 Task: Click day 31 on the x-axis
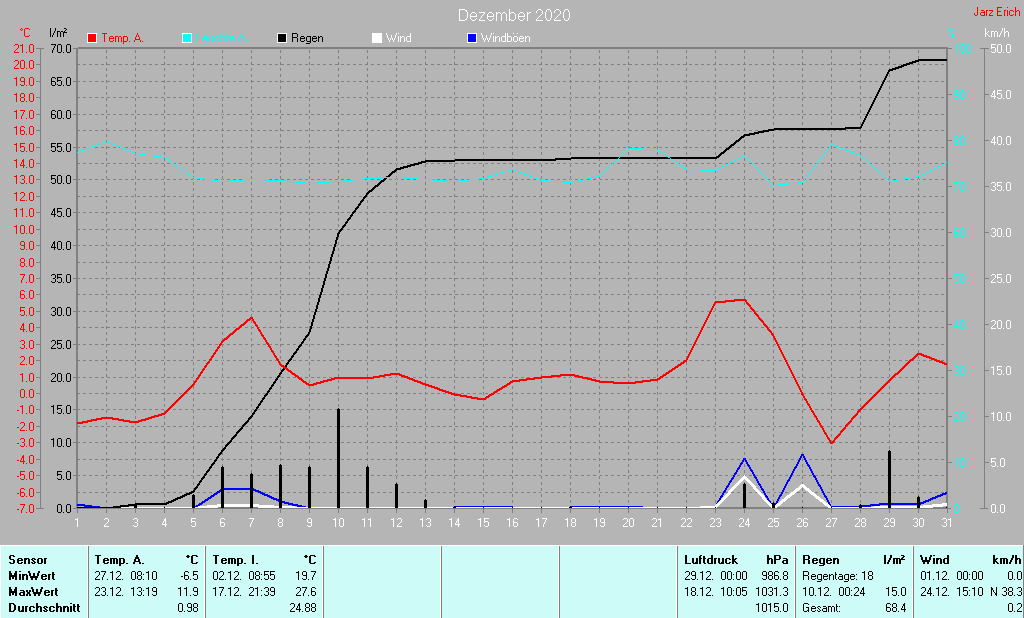click(x=946, y=520)
